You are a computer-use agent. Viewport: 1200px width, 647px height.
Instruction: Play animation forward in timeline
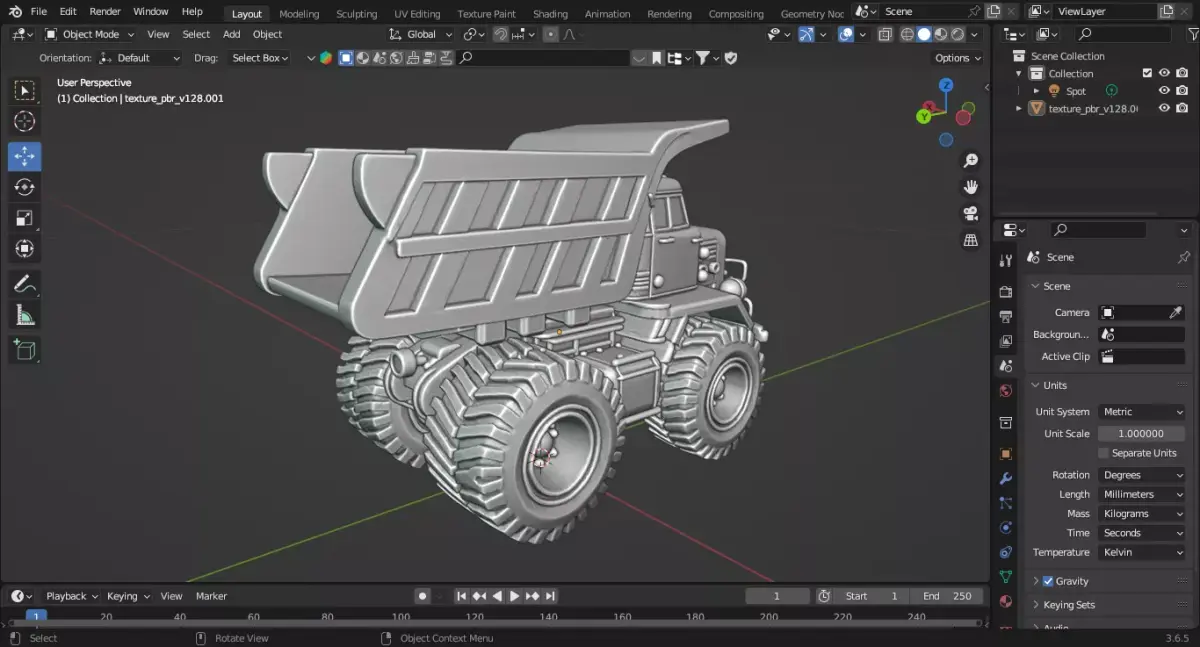point(515,596)
